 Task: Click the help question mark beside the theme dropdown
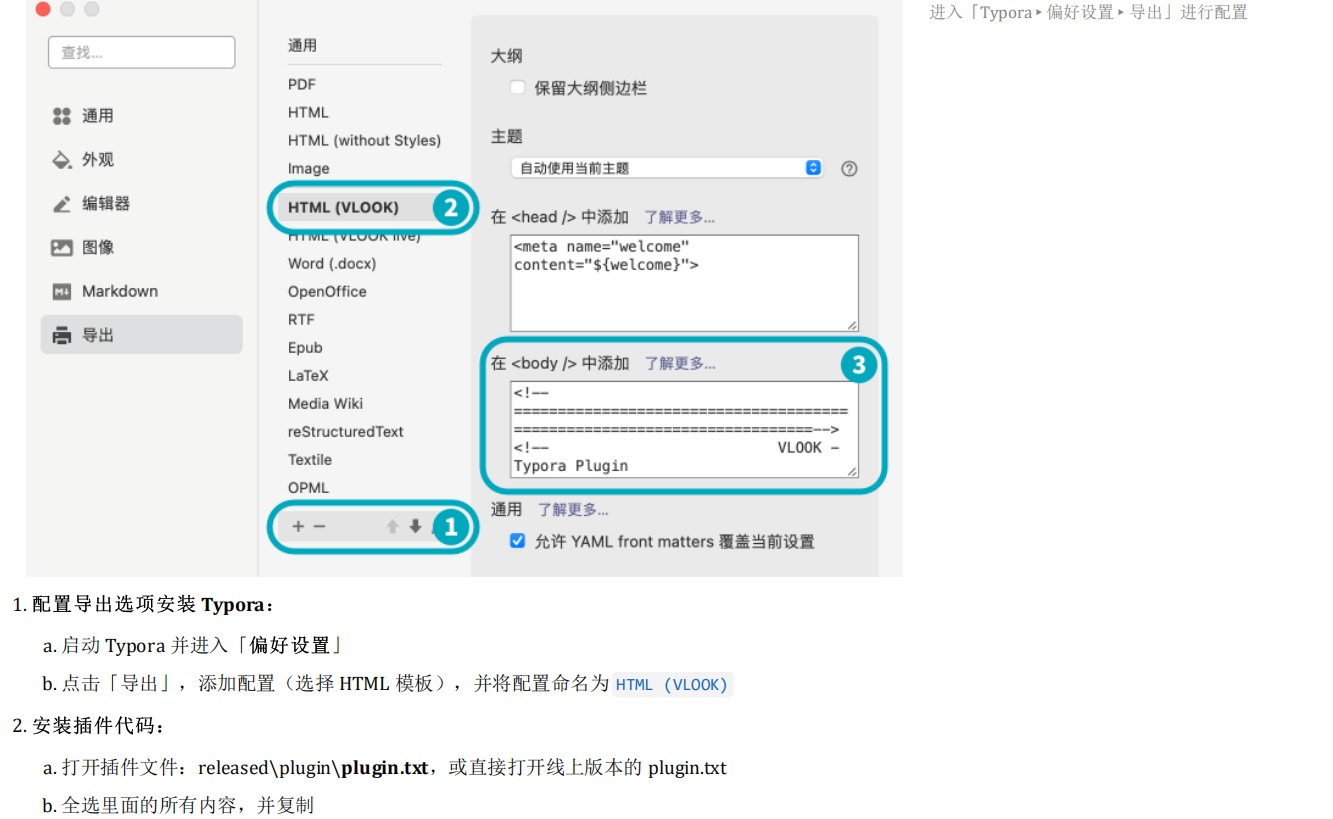pos(849,169)
